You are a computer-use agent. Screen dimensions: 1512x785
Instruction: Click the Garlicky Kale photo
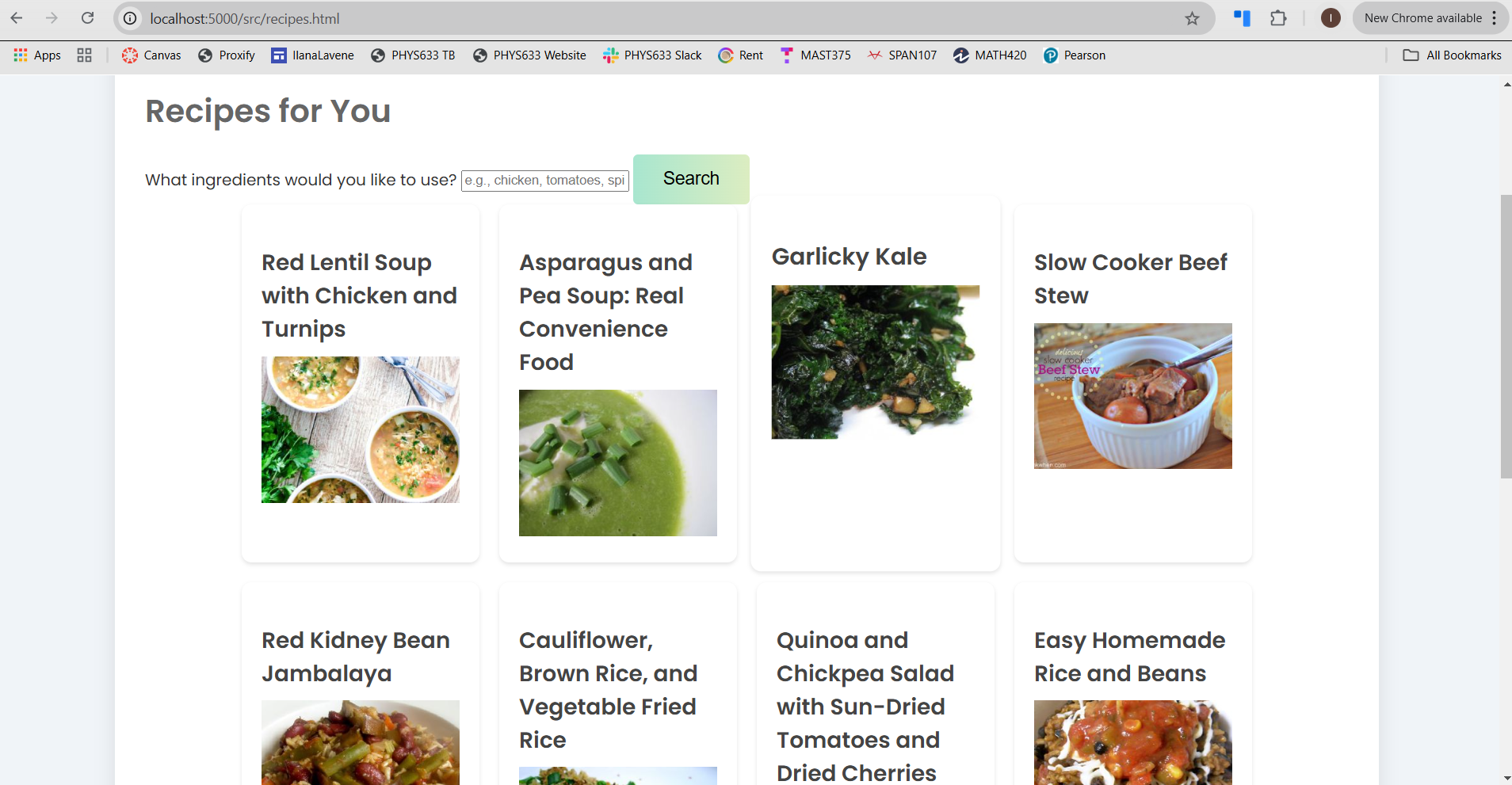point(876,362)
